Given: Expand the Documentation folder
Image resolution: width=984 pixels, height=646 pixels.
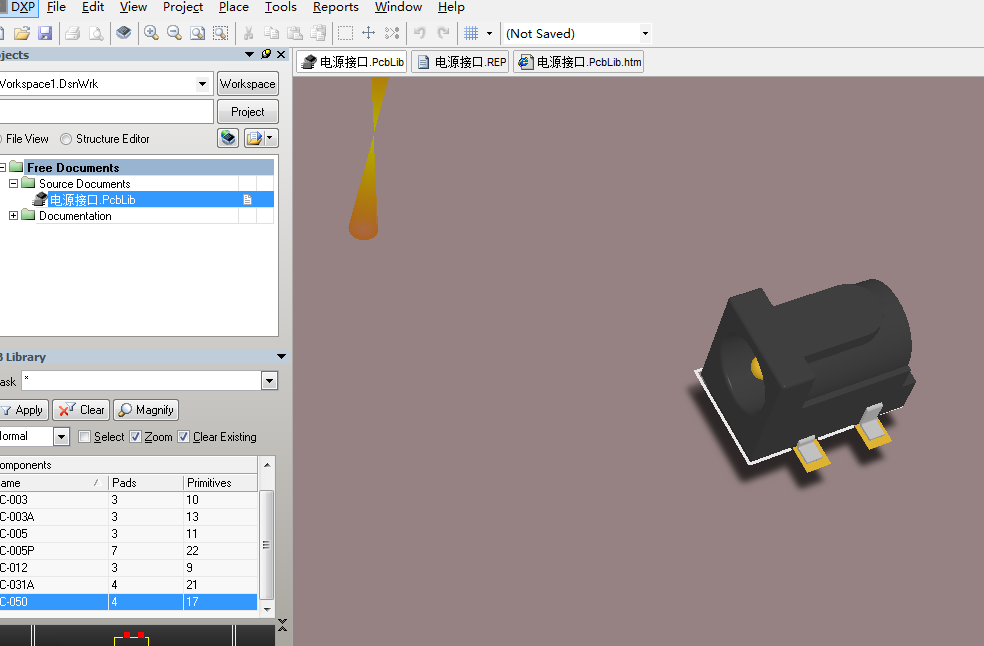Looking at the screenshot, I should click(x=13, y=215).
